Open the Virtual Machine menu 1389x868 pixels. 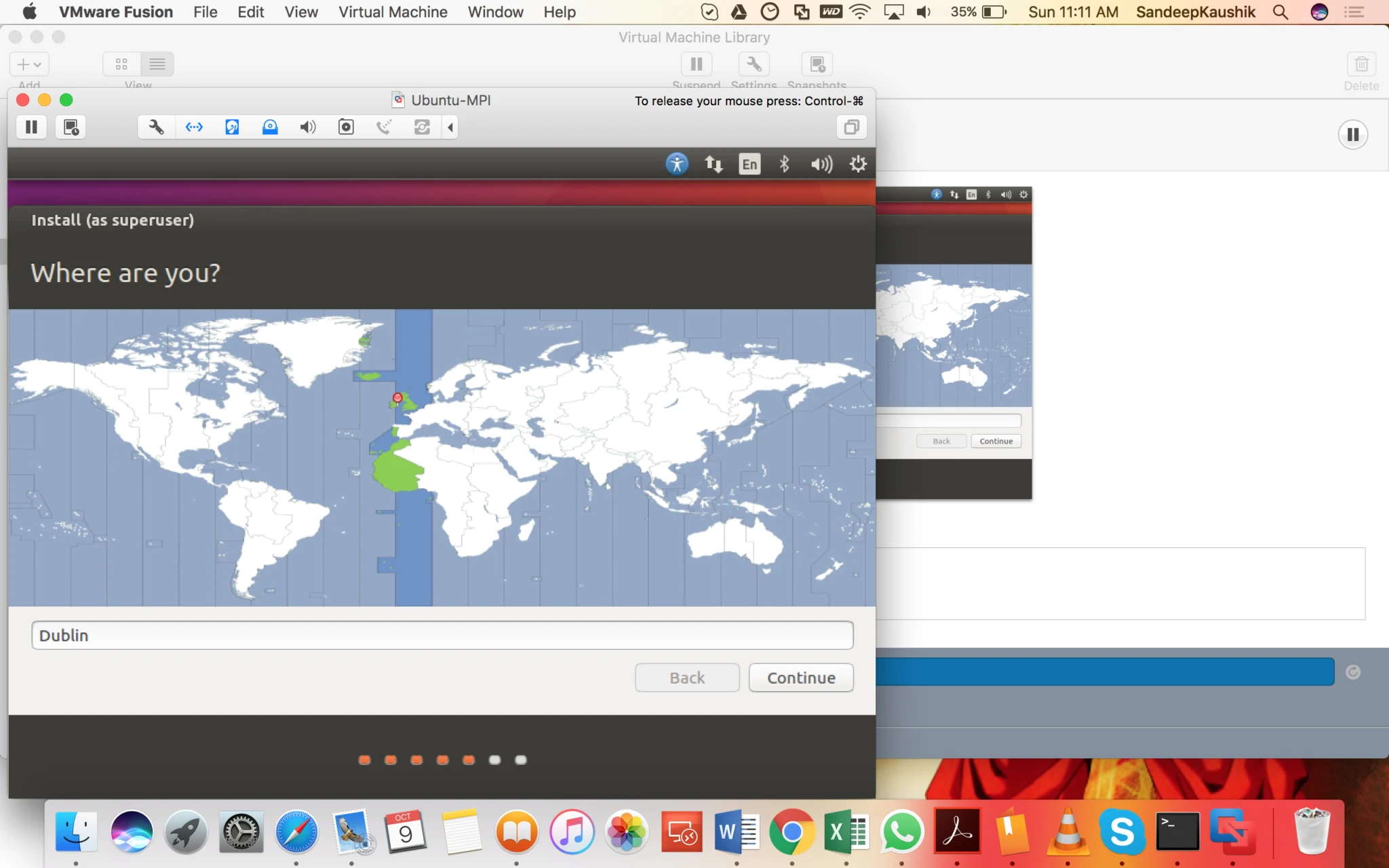[393, 12]
